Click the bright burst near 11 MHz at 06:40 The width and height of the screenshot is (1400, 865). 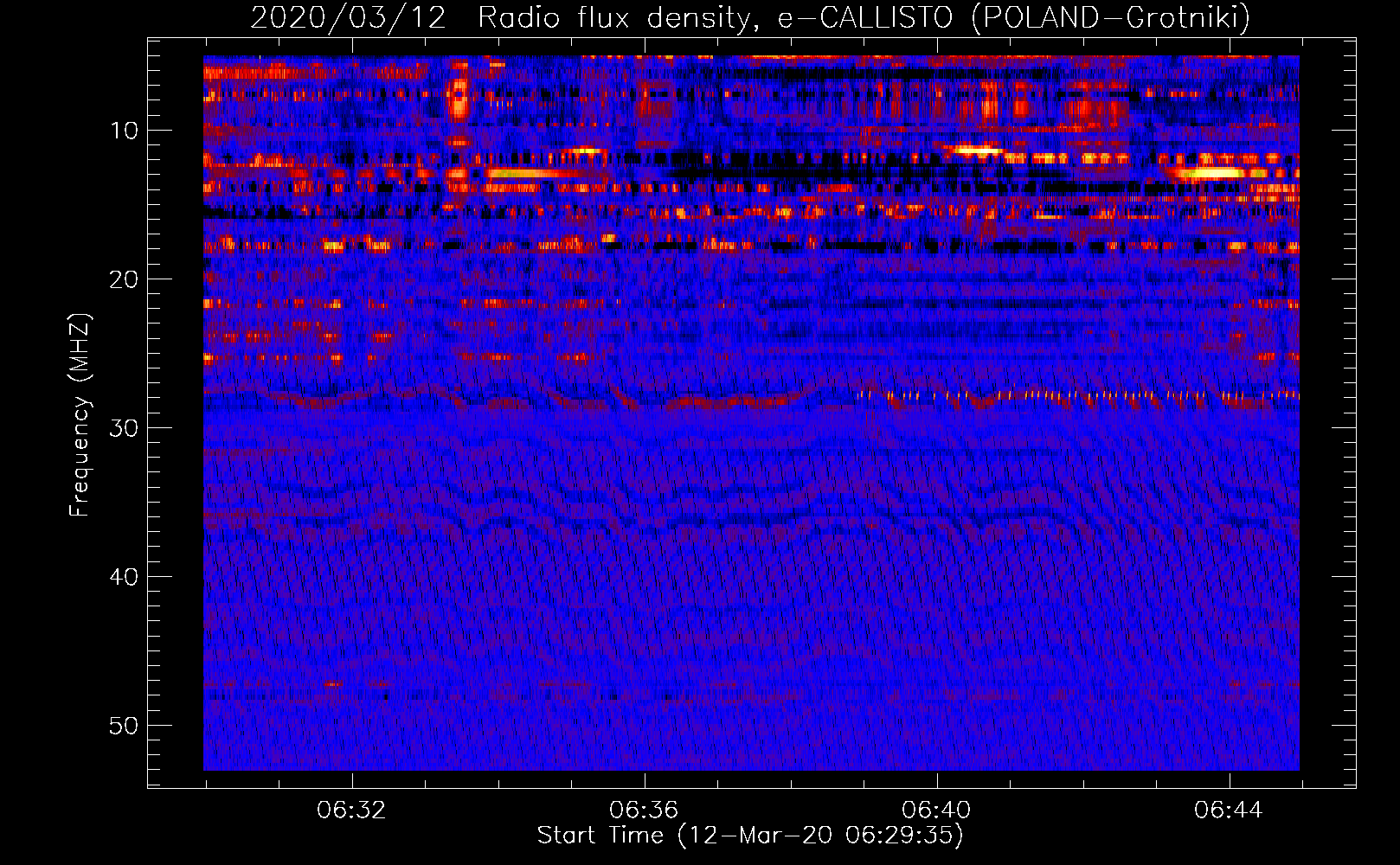pyautogui.click(x=976, y=150)
